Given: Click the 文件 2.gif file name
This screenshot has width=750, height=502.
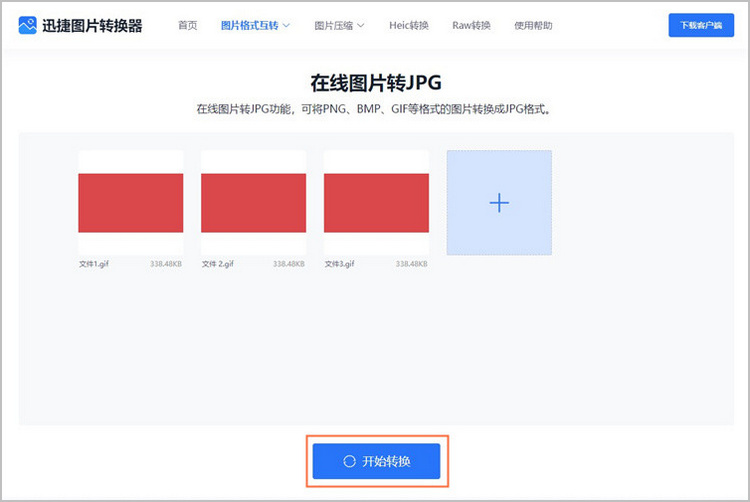Looking at the screenshot, I should [218, 264].
